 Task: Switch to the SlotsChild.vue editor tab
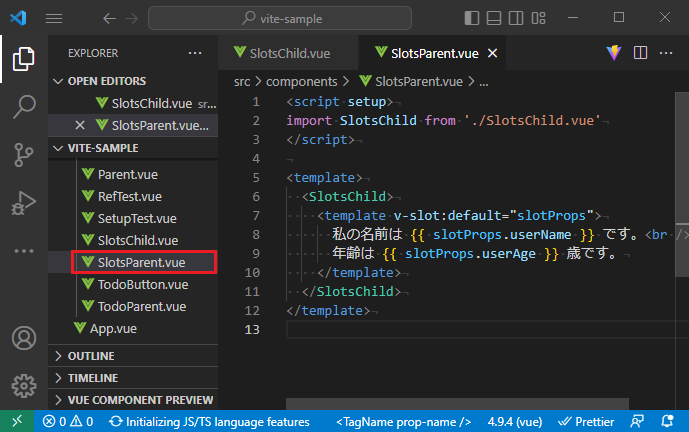tap(288, 53)
